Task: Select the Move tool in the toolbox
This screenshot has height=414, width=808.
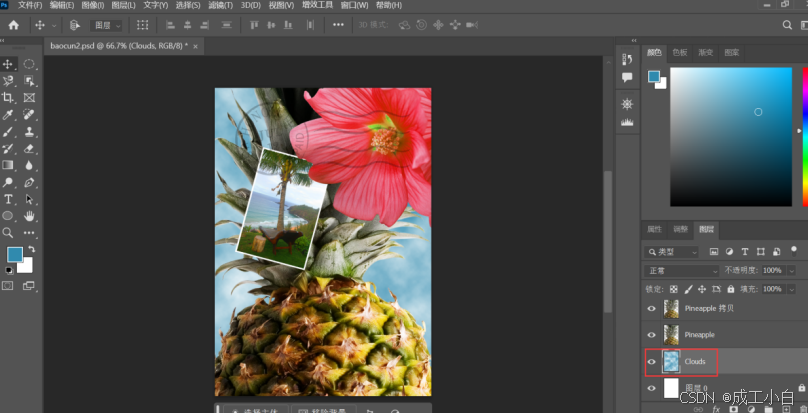Action: (x=8, y=64)
